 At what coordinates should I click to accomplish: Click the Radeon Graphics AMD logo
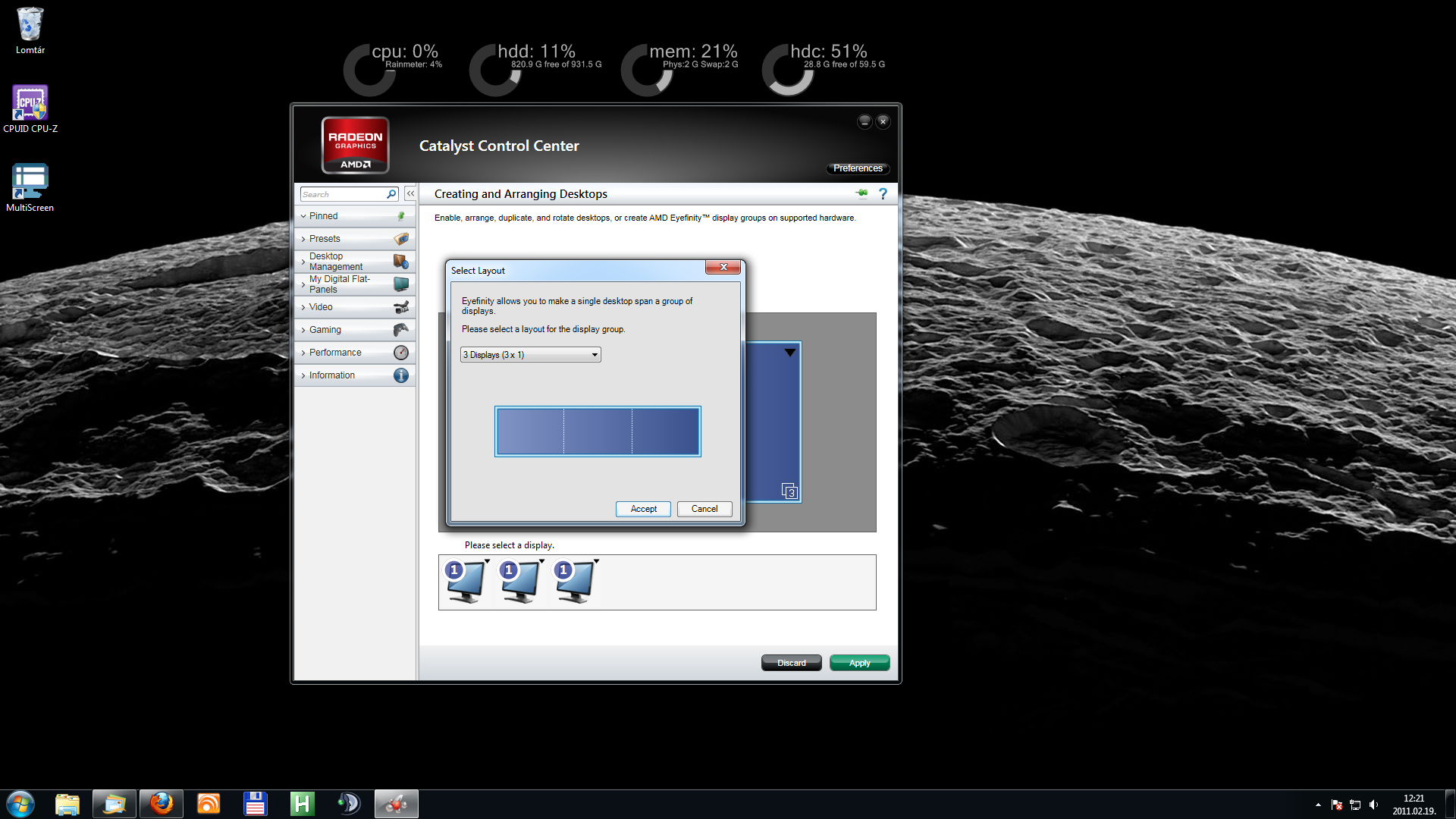355,145
